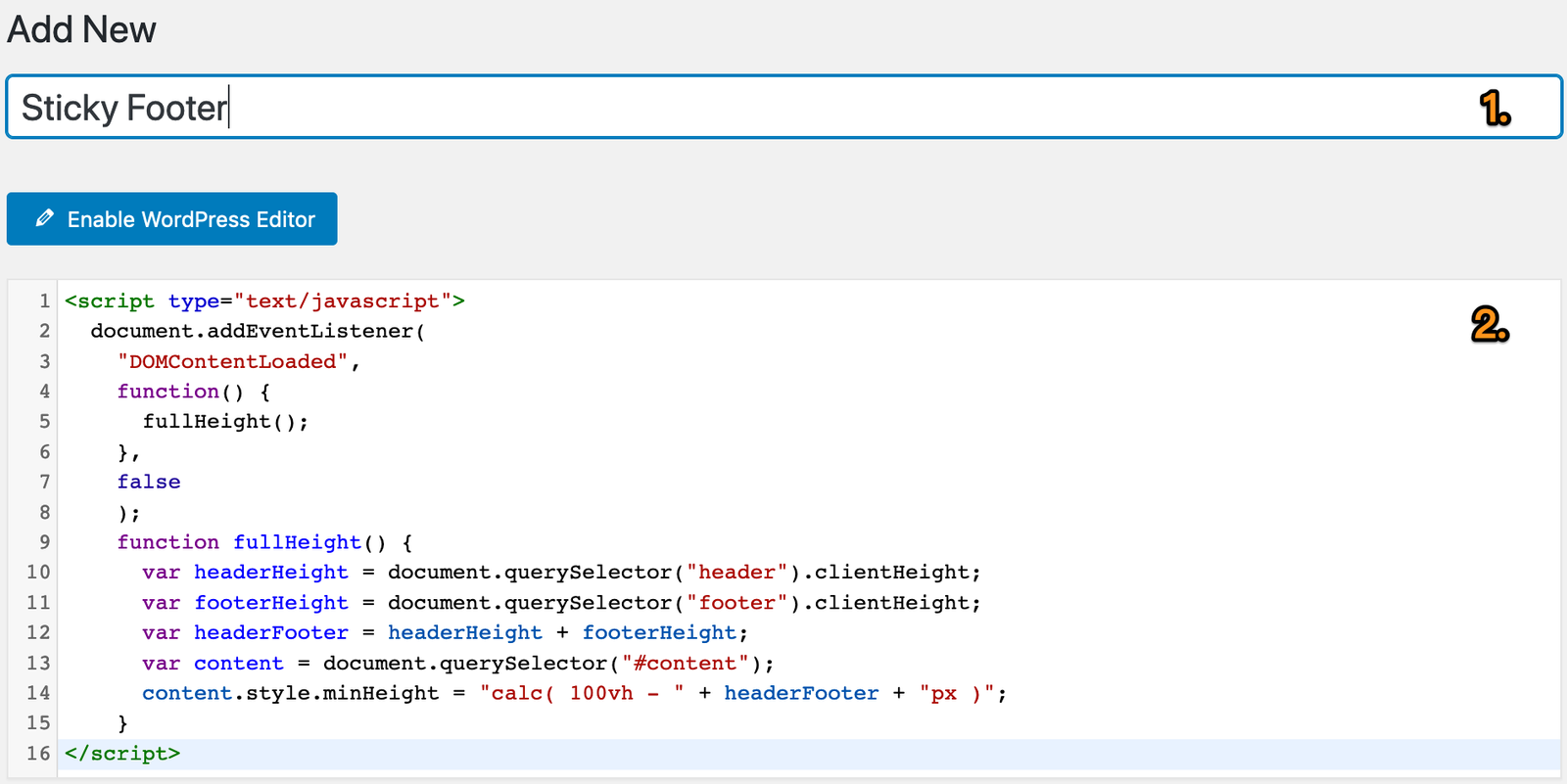The width and height of the screenshot is (1567, 784).
Task: Click the "px )" string on line 14
Action: coord(958,693)
